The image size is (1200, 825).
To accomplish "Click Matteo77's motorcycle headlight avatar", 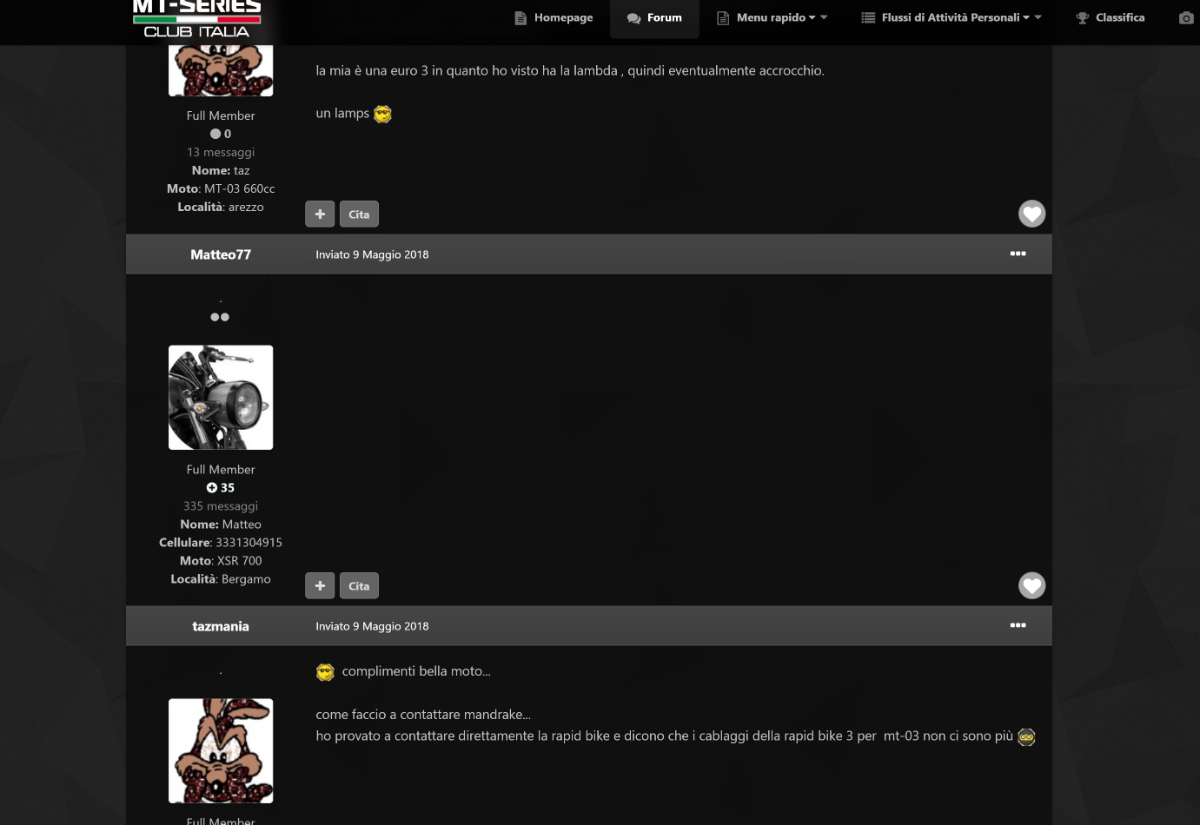I will 220,397.
